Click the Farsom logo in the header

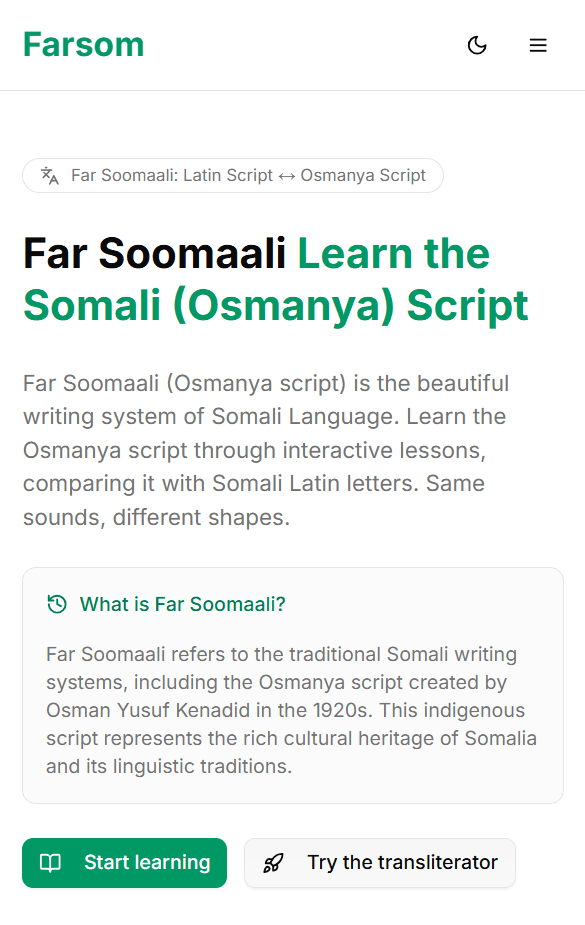click(83, 45)
